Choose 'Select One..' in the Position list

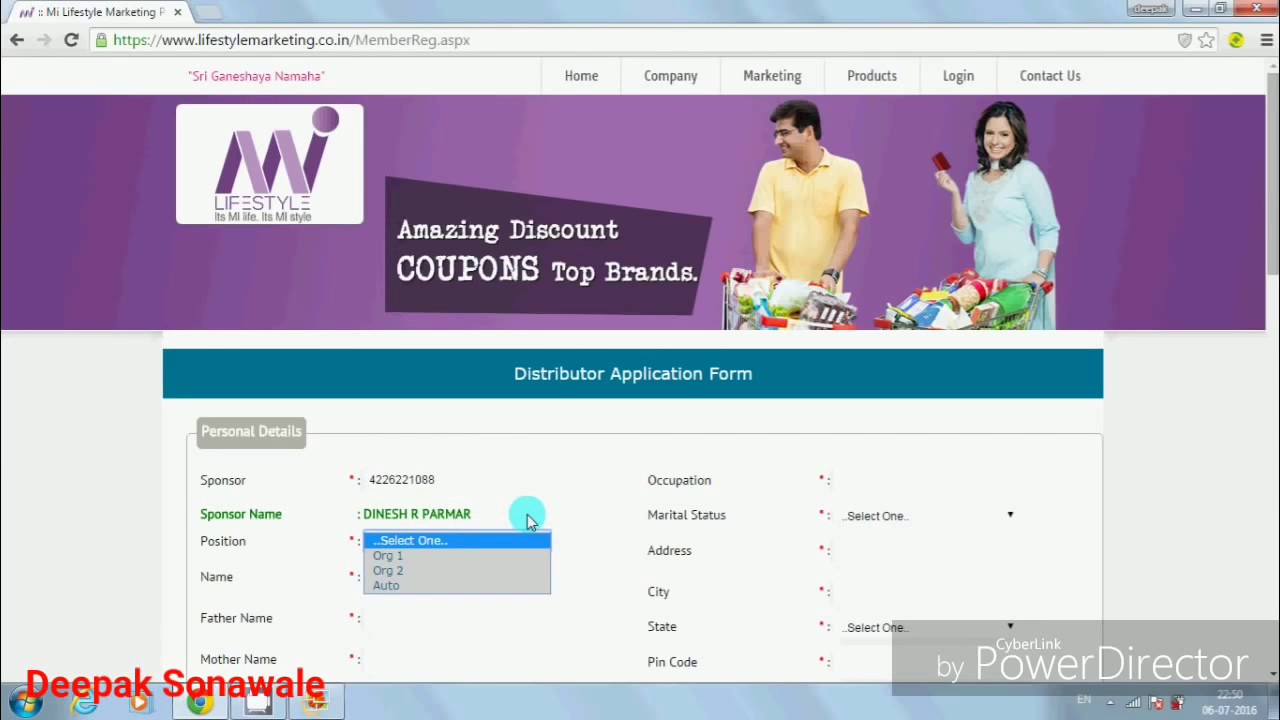point(457,540)
